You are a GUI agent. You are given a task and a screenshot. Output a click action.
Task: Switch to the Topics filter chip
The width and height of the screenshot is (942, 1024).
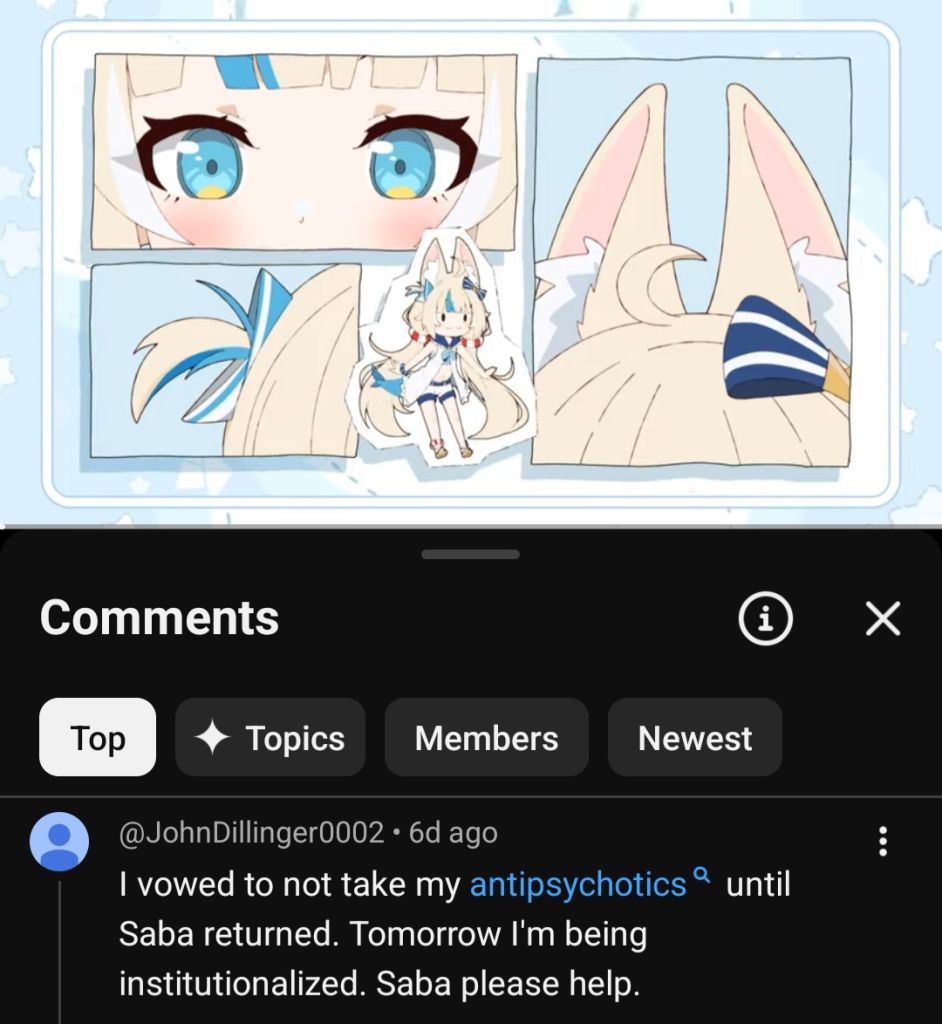click(x=270, y=737)
